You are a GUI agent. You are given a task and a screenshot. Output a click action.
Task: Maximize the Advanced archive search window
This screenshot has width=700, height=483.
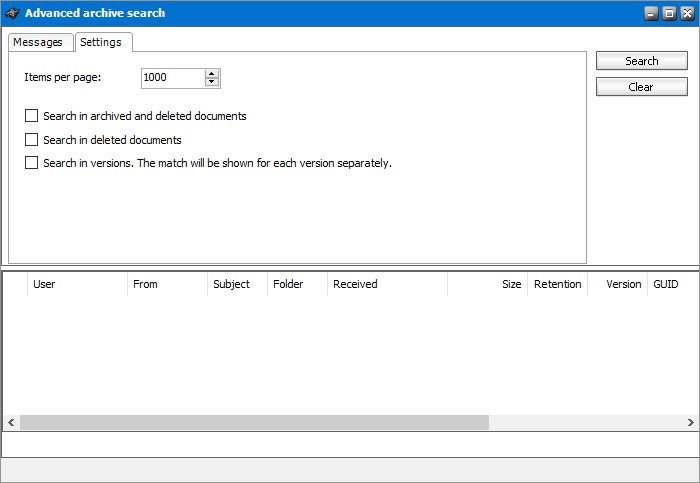pyautogui.click(x=669, y=13)
